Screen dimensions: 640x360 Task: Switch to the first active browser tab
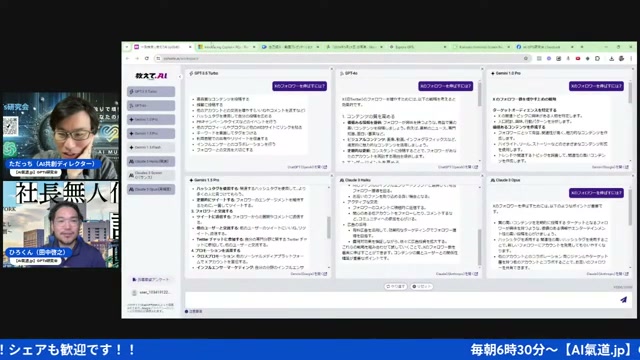[x=162, y=47]
